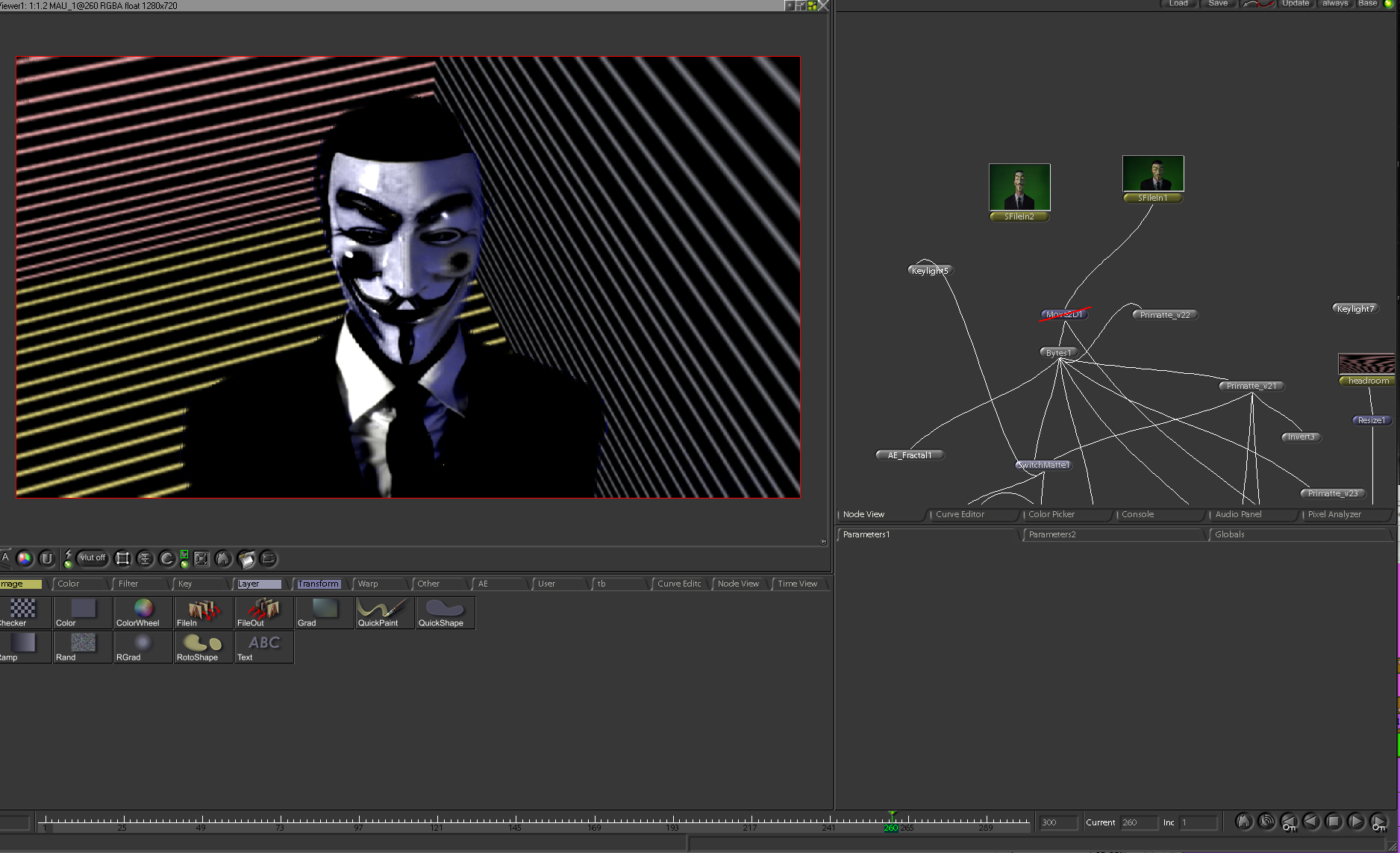The image size is (1400, 853).
Task: Jump to the previous keyframe
Action: (x=1289, y=822)
